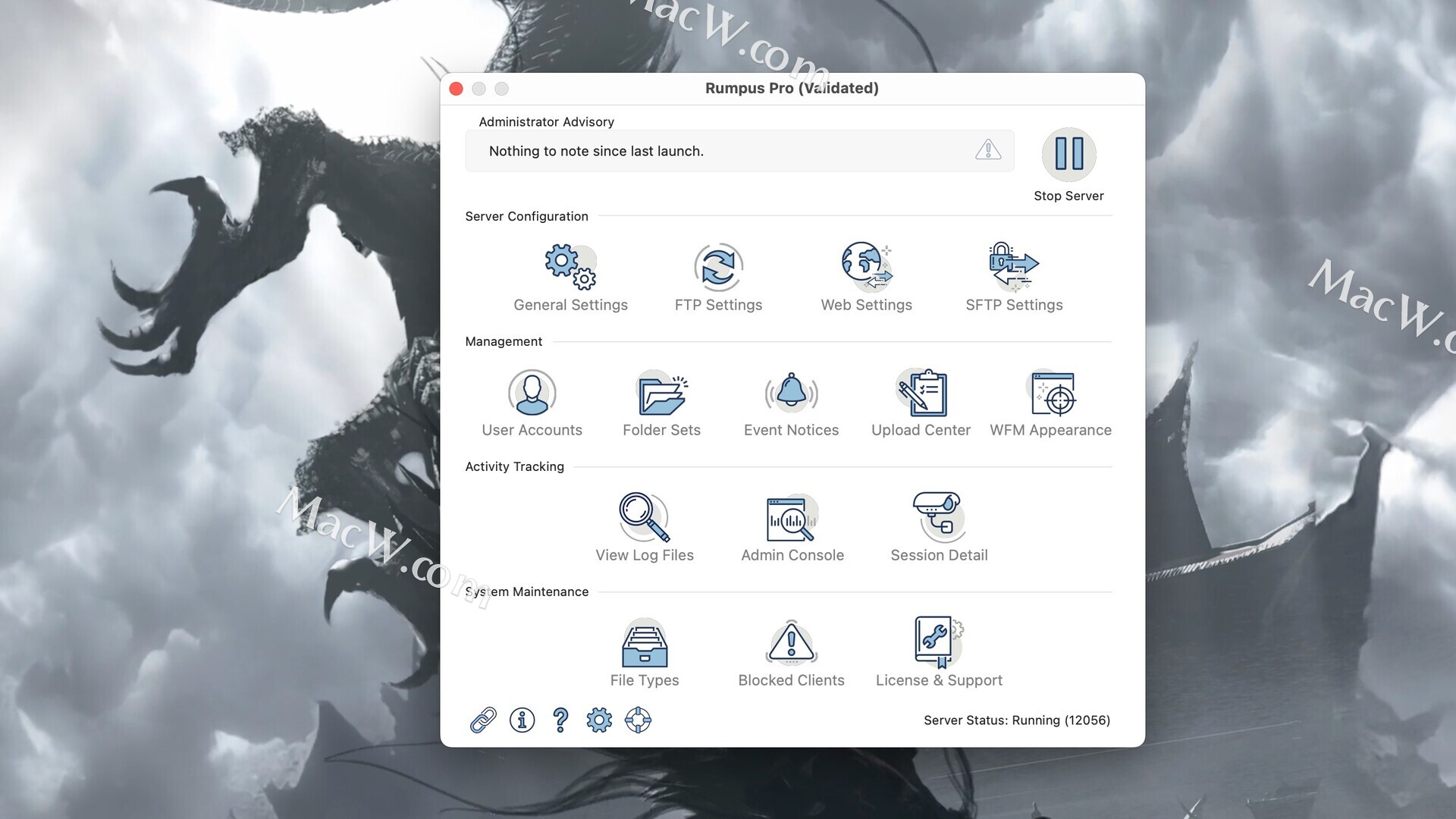Click the Web Settings label
Image resolution: width=1456 pixels, height=819 pixels.
(867, 305)
